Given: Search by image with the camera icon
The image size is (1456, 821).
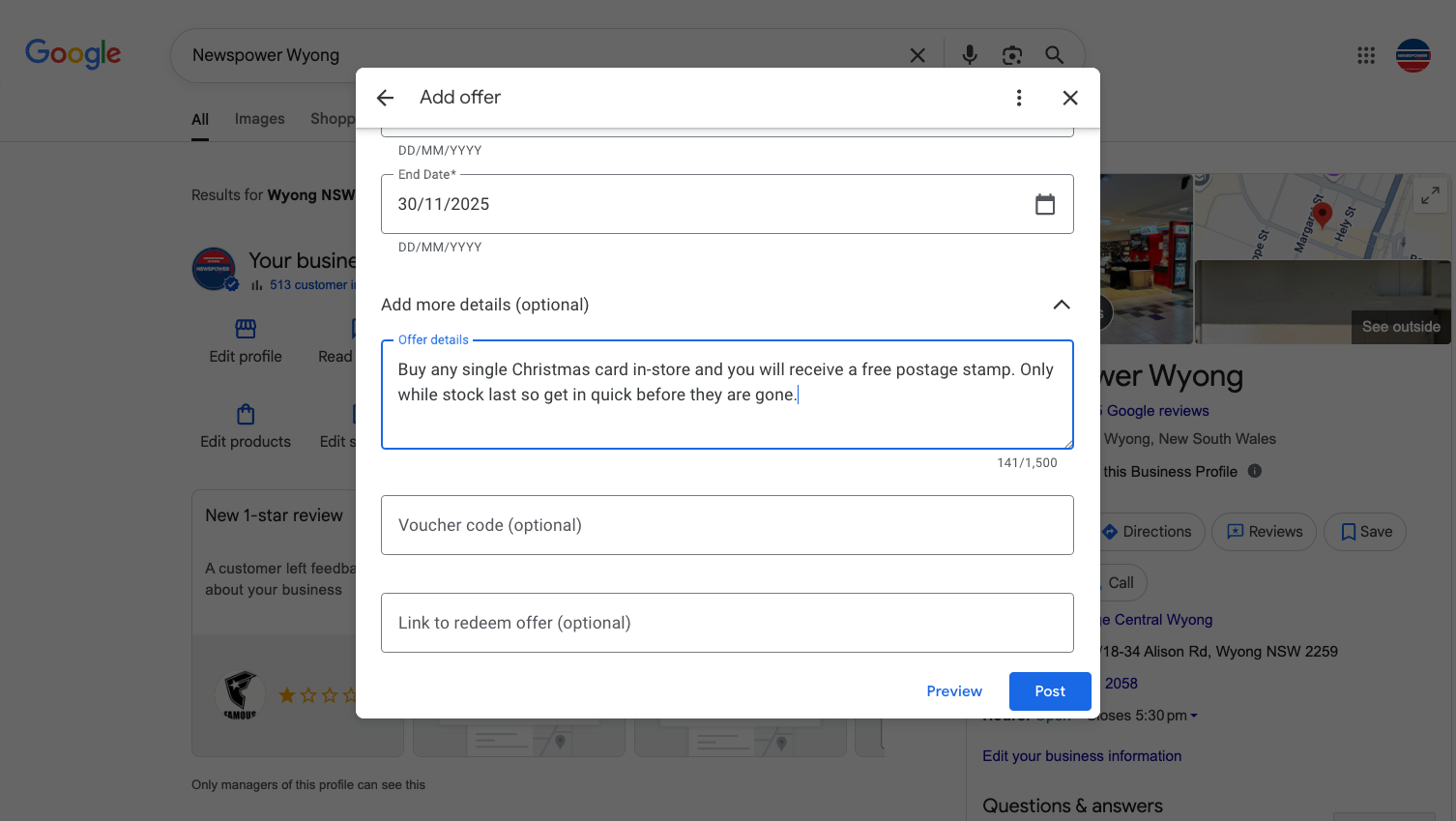Looking at the screenshot, I should 1012,55.
